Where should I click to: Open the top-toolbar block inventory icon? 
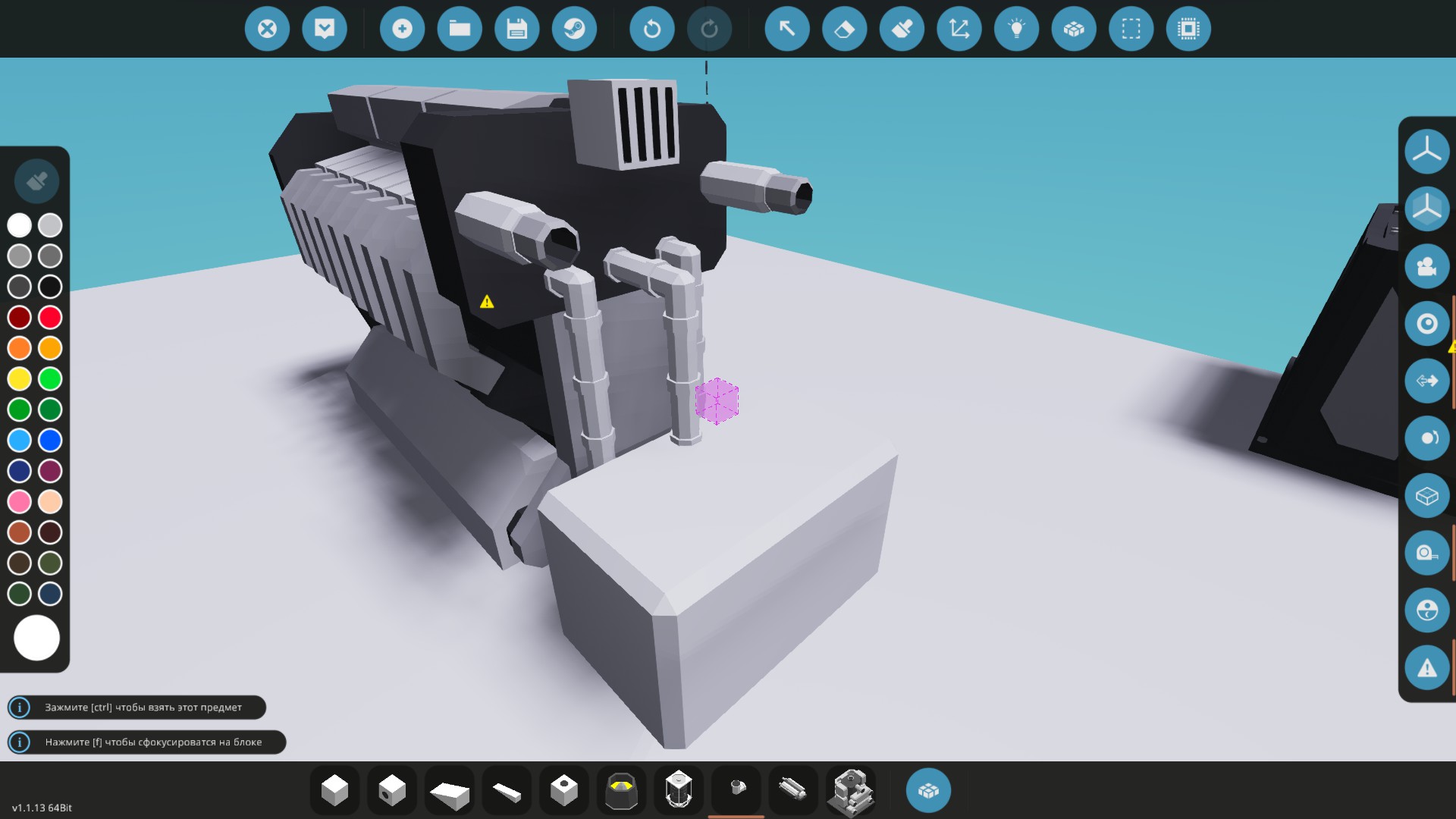[x=1074, y=29]
